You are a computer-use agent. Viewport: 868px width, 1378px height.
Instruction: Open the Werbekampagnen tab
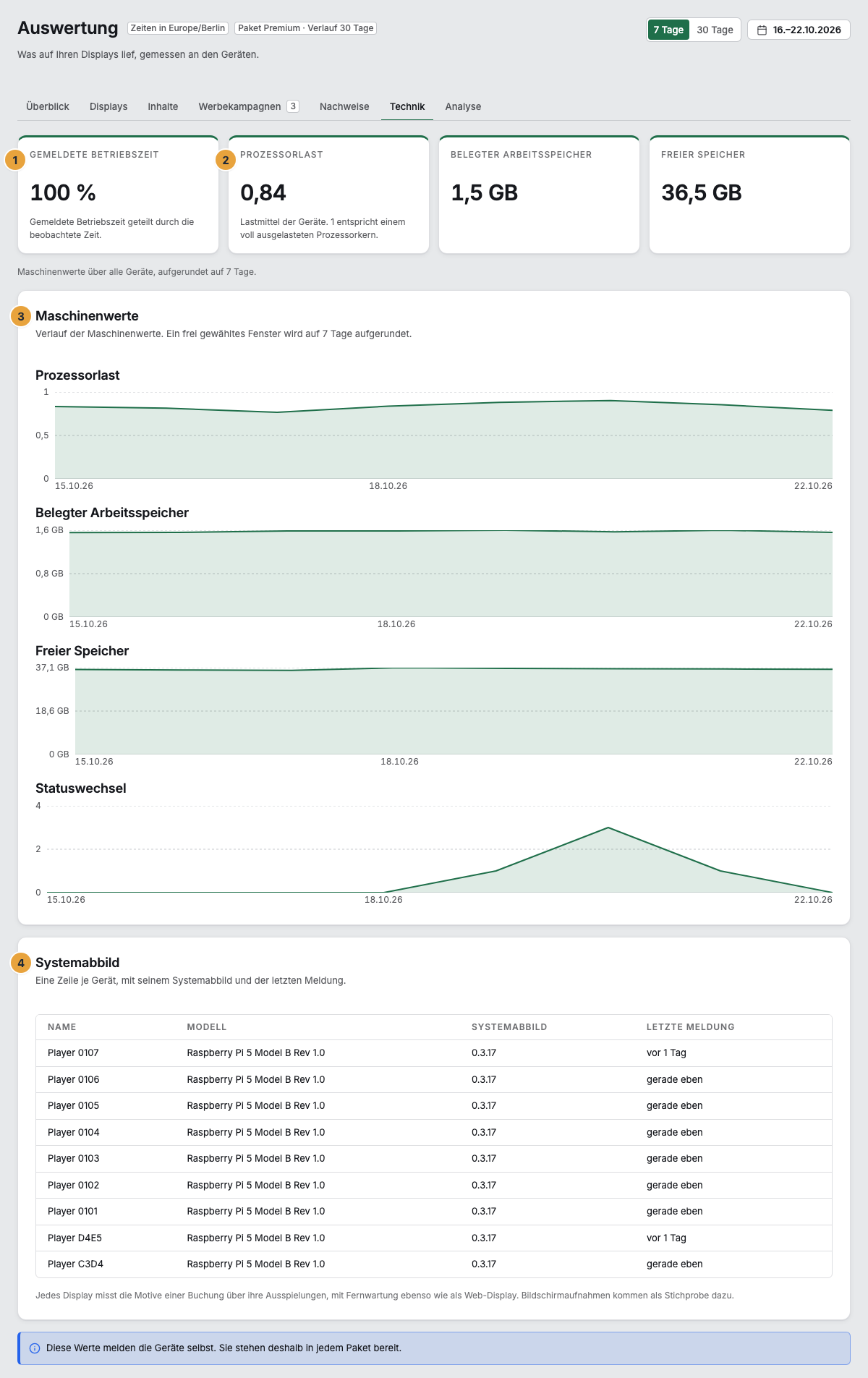[249, 106]
